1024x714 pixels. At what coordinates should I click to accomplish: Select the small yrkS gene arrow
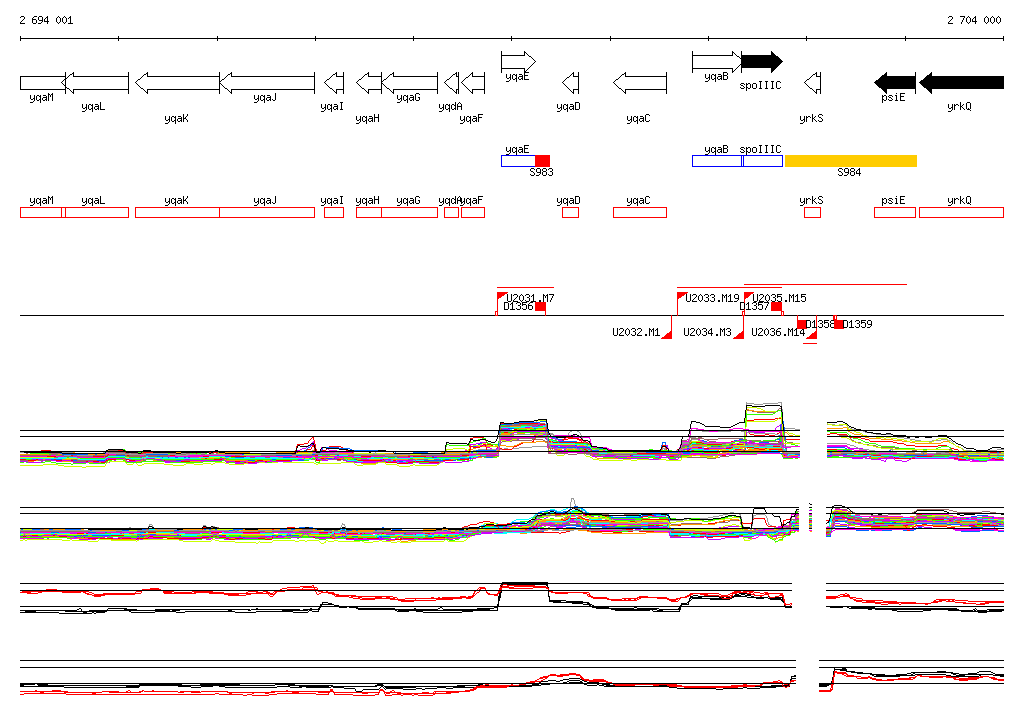pos(812,83)
